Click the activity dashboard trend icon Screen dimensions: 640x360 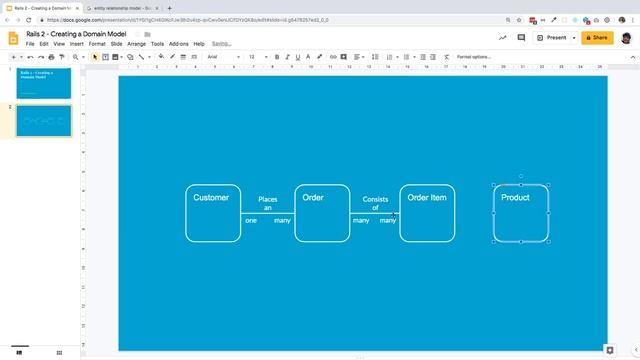click(502, 38)
